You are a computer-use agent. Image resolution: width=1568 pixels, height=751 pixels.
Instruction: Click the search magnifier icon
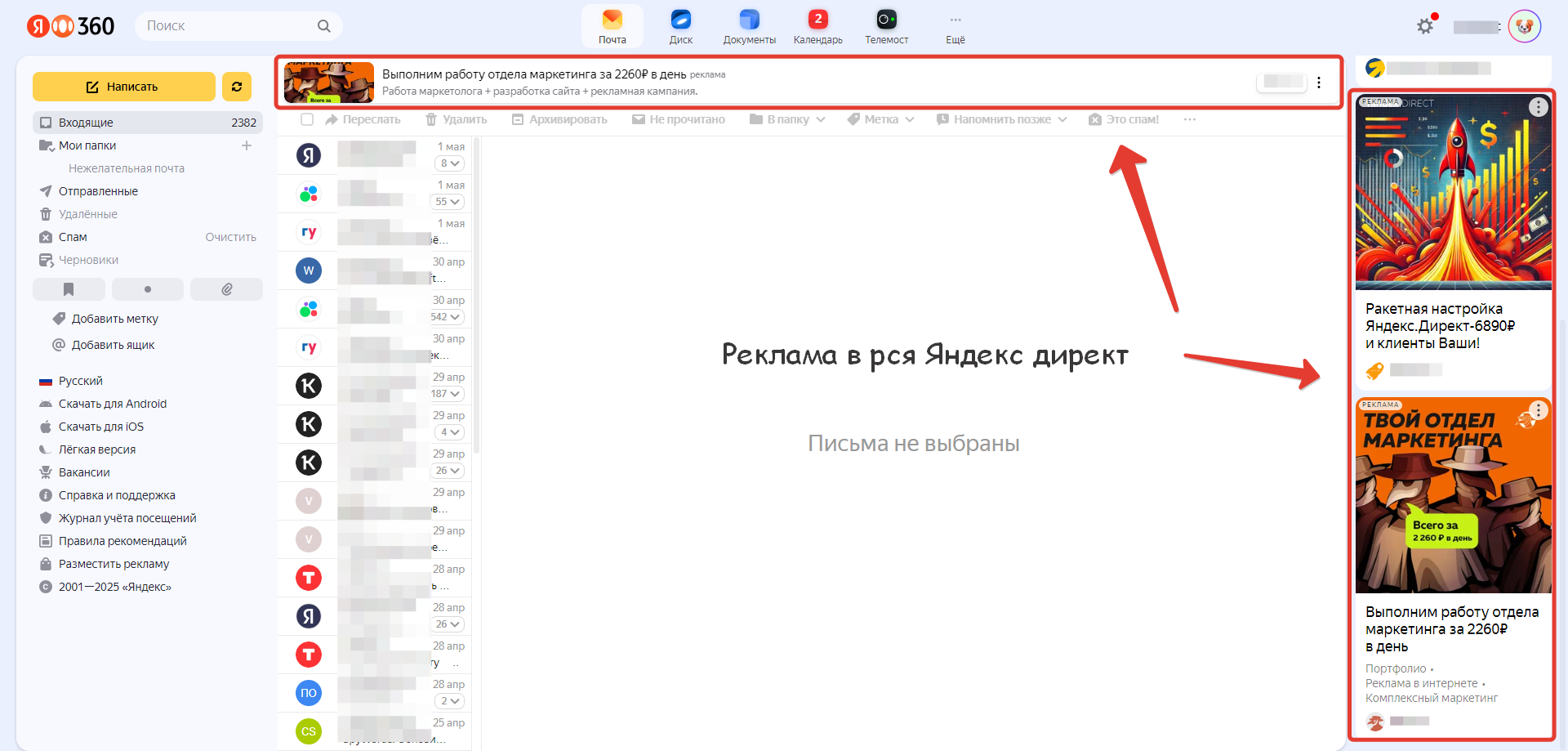(x=324, y=26)
